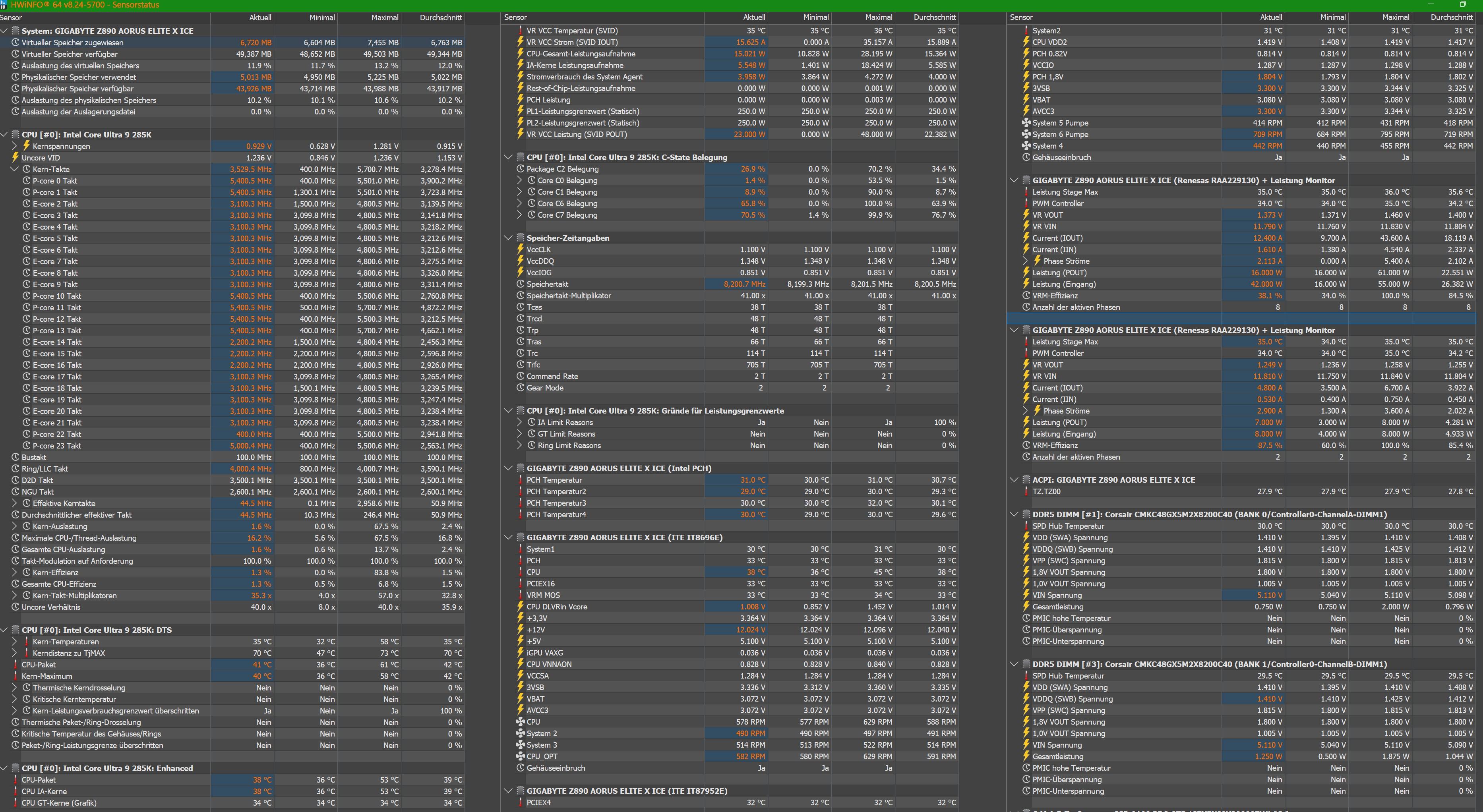Expand the Kernspannungen row
Image resolution: width=1483 pixels, height=812 pixels.
point(15,146)
